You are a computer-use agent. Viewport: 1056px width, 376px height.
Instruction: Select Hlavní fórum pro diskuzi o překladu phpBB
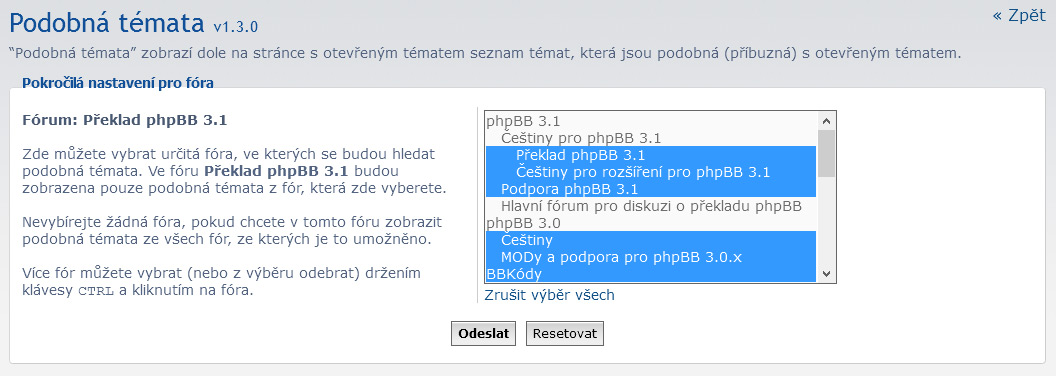coord(651,206)
